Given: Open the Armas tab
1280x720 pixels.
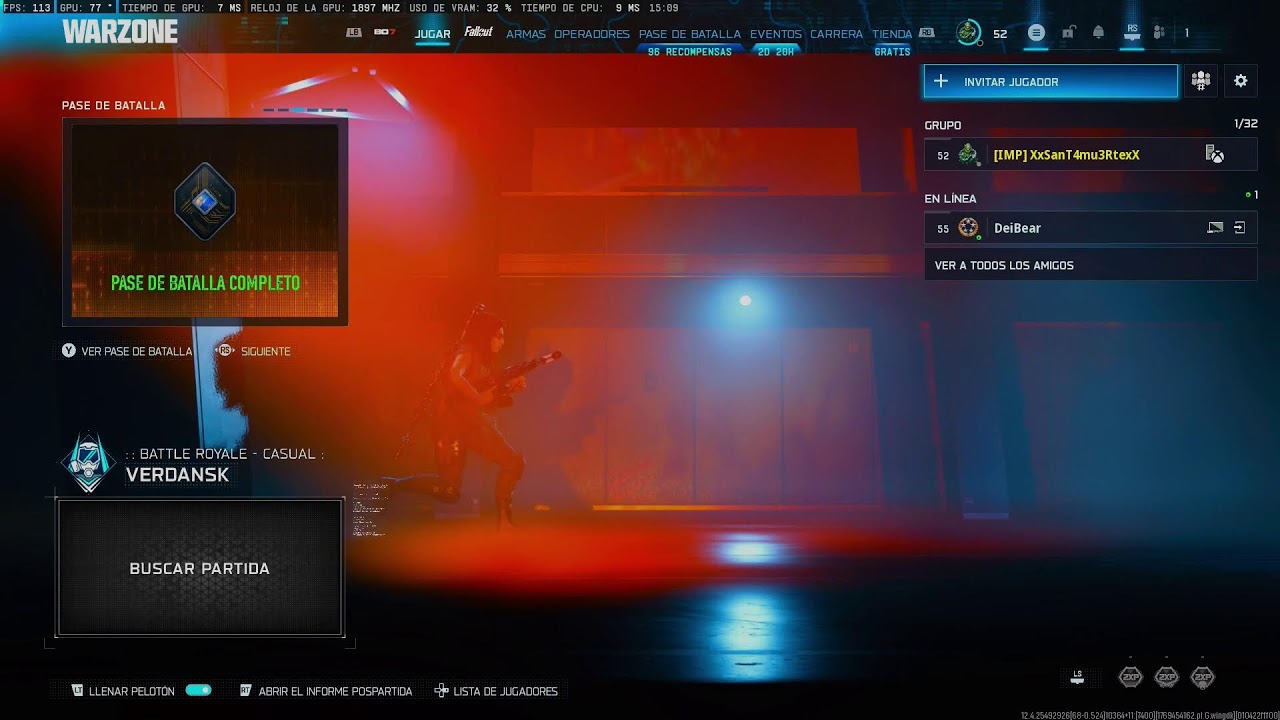Looking at the screenshot, I should tap(526, 34).
